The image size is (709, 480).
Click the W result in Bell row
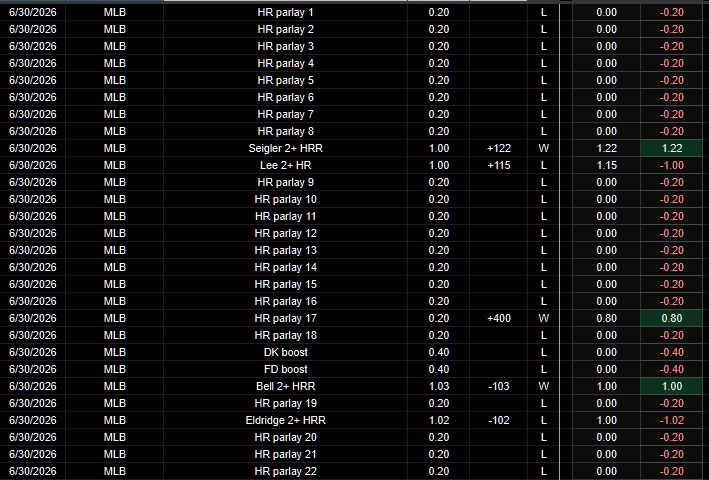[x=544, y=386]
